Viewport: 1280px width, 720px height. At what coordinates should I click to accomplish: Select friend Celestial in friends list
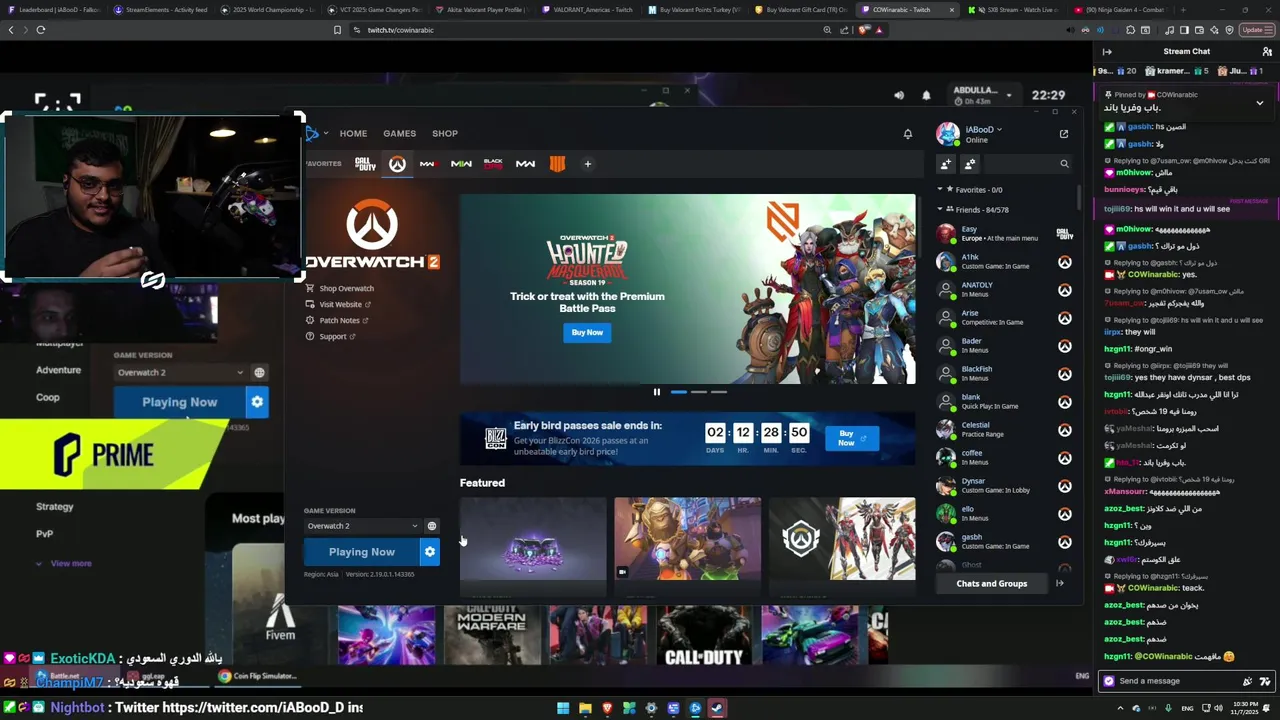tap(1005, 430)
